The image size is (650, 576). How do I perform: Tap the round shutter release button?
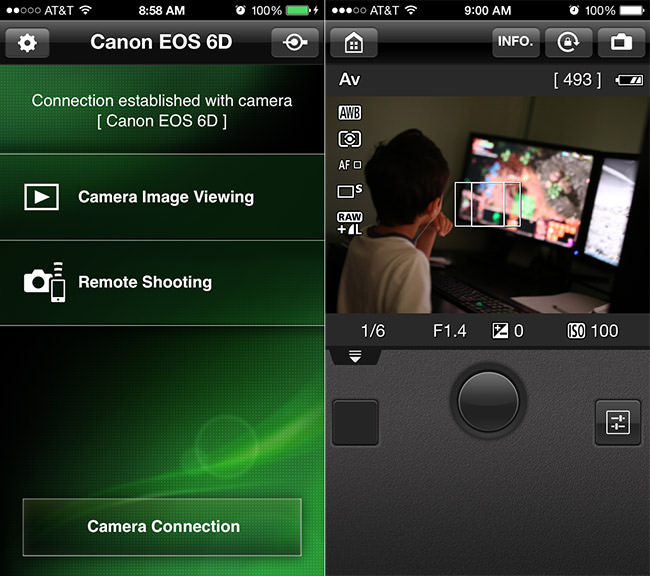point(488,401)
